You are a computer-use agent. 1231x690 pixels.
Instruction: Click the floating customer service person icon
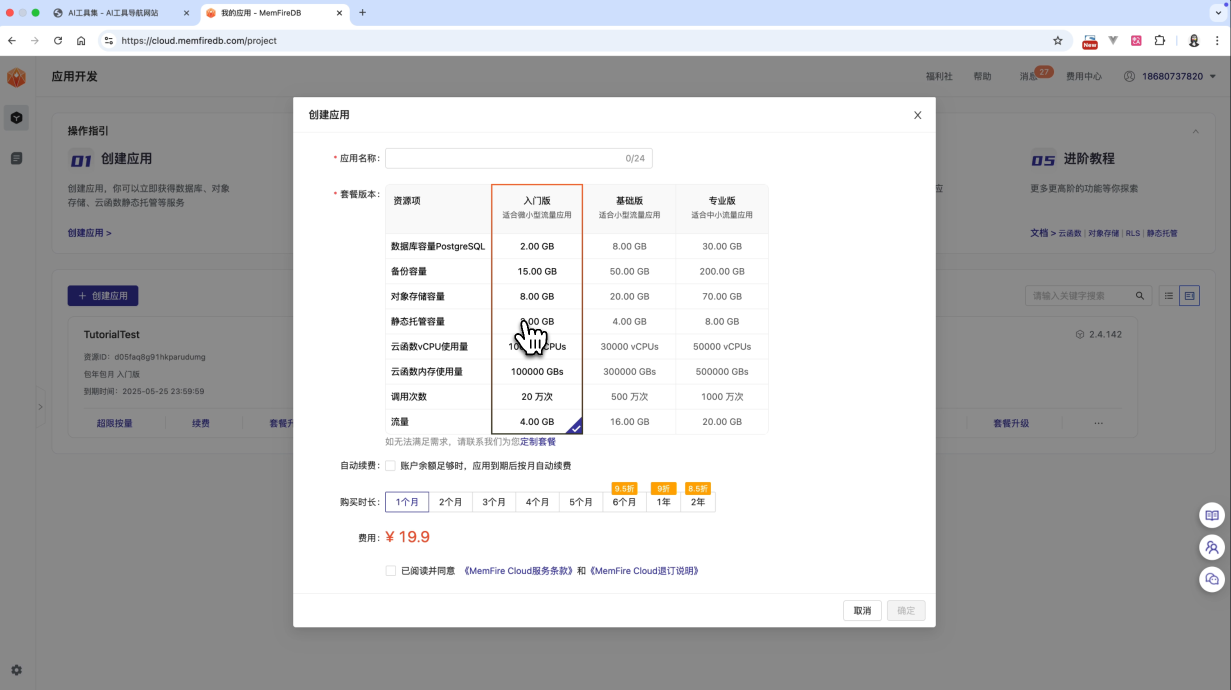point(1212,547)
